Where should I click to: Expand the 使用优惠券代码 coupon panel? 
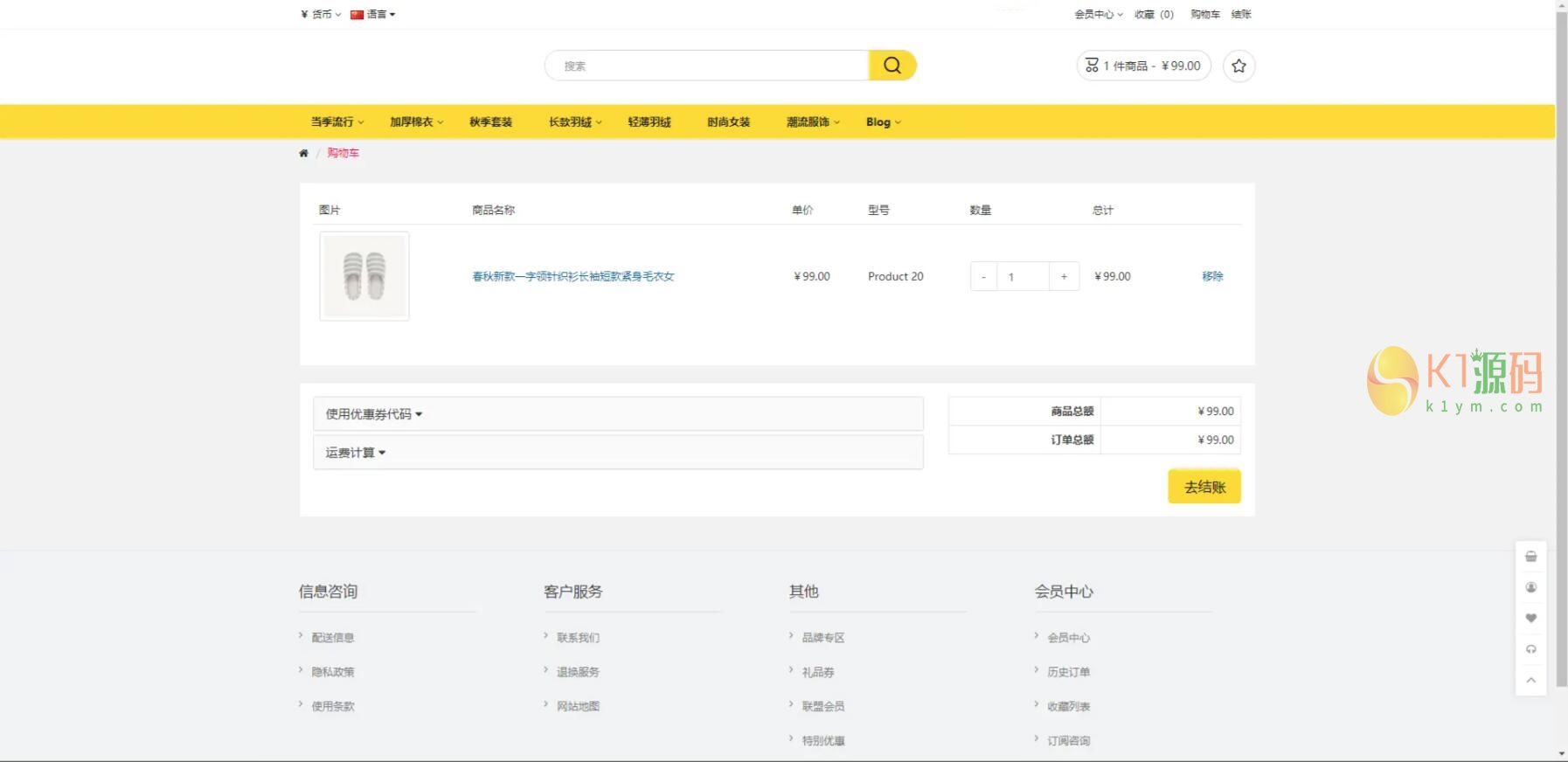(374, 414)
